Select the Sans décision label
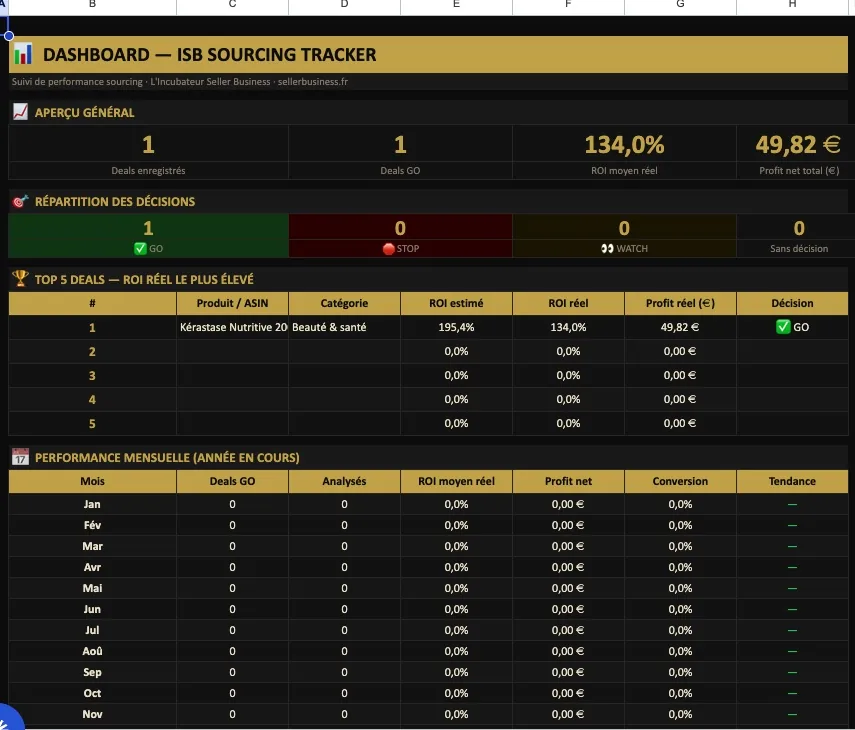Viewport: 855px width, 730px height. click(799, 249)
